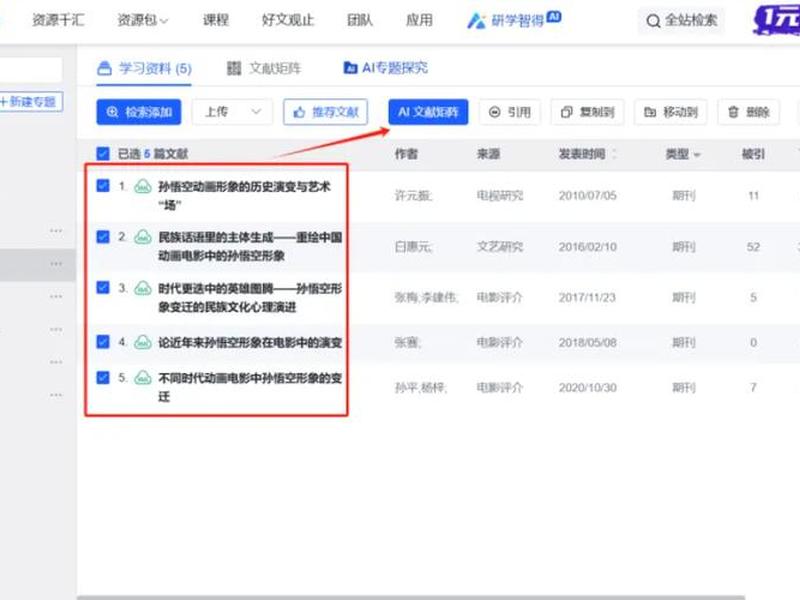Select the 学习资料 (5) tab

click(x=144, y=68)
